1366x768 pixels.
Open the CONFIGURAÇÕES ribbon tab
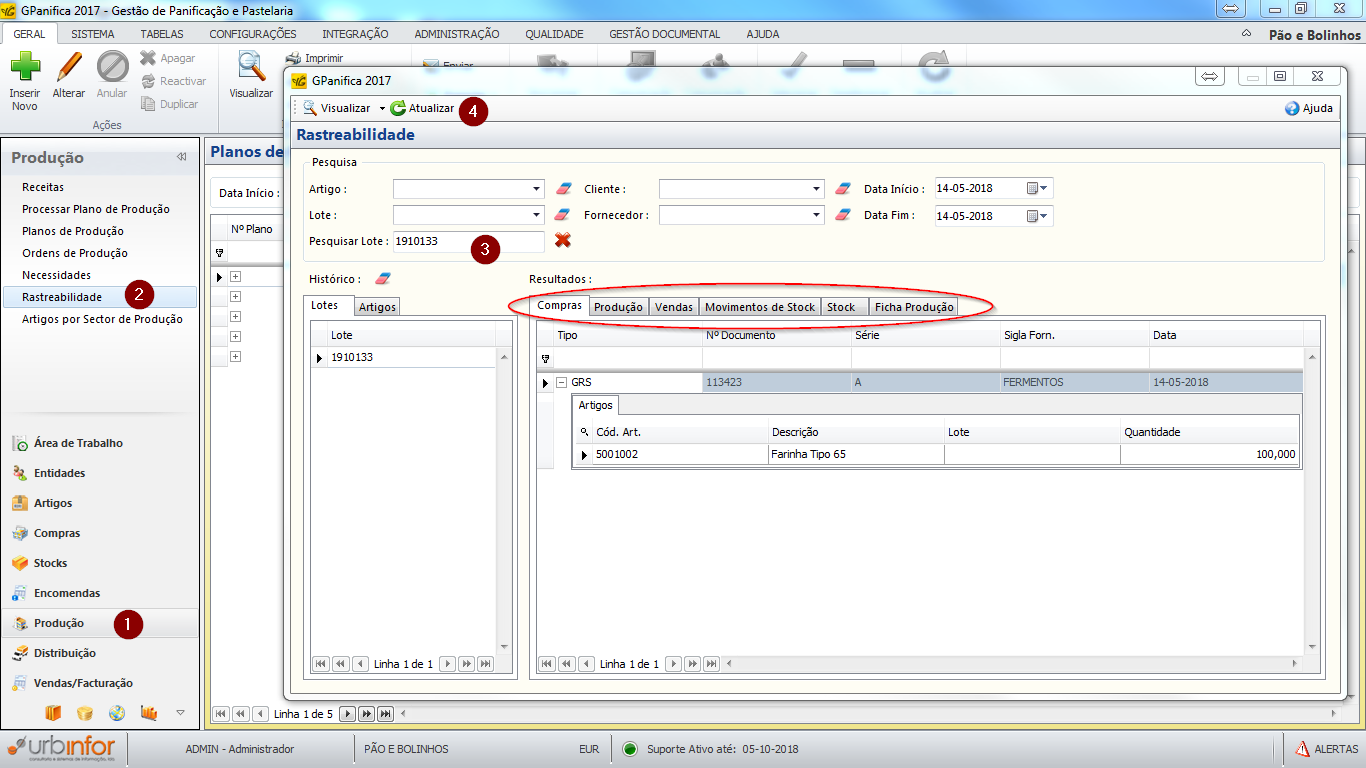pyautogui.click(x=252, y=34)
